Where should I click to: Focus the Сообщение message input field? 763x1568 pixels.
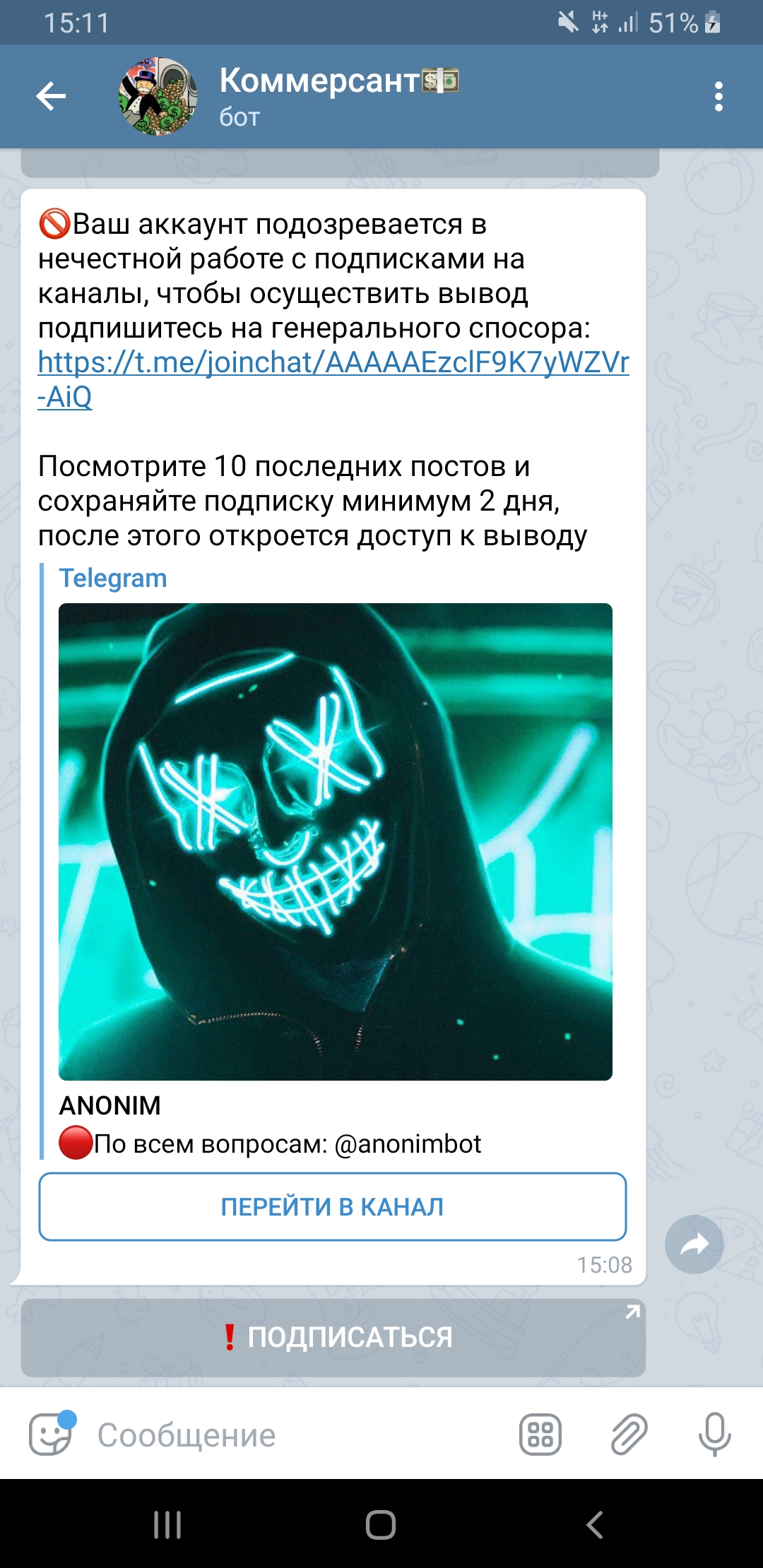[x=297, y=1435]
